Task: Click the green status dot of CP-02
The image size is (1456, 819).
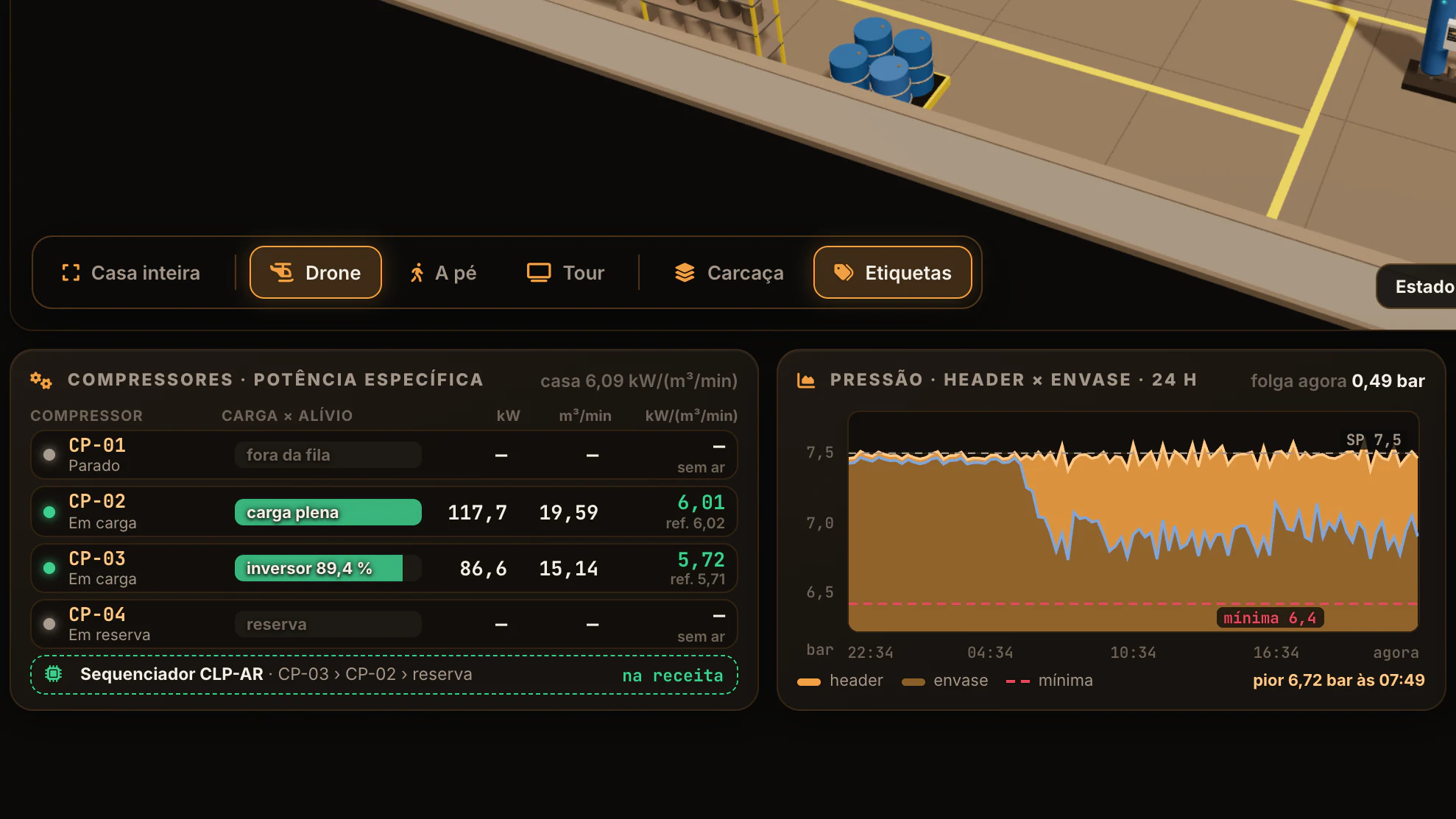Action: click(x=49, y=512)
